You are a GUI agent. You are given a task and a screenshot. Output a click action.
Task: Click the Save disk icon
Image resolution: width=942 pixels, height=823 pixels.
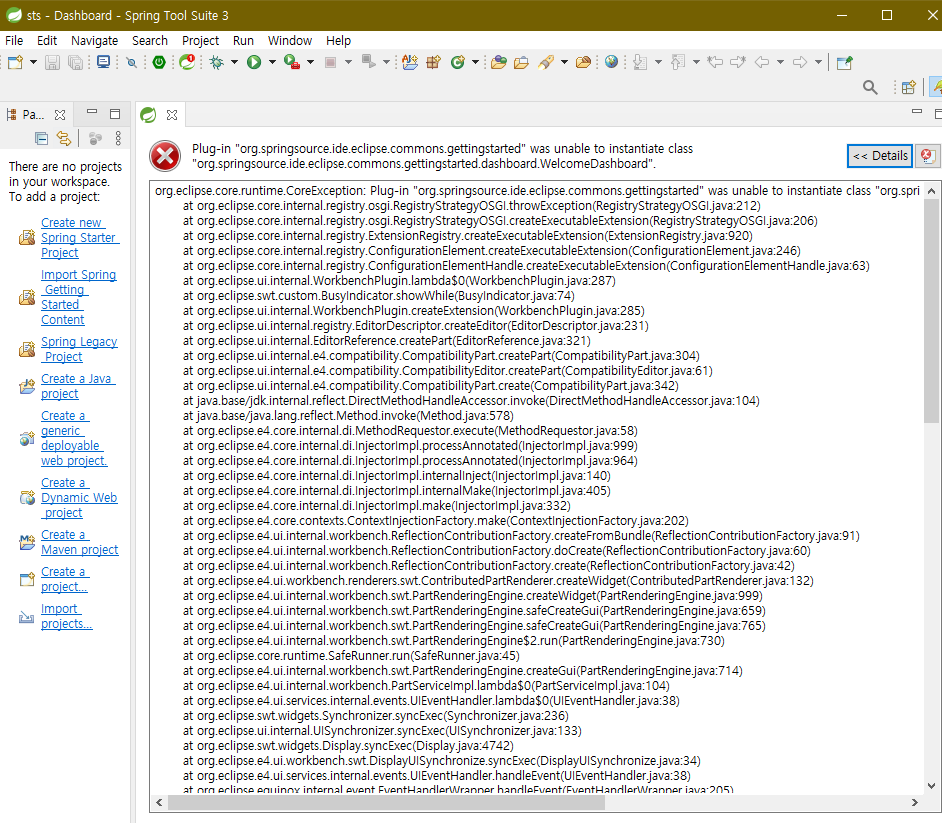53,62
